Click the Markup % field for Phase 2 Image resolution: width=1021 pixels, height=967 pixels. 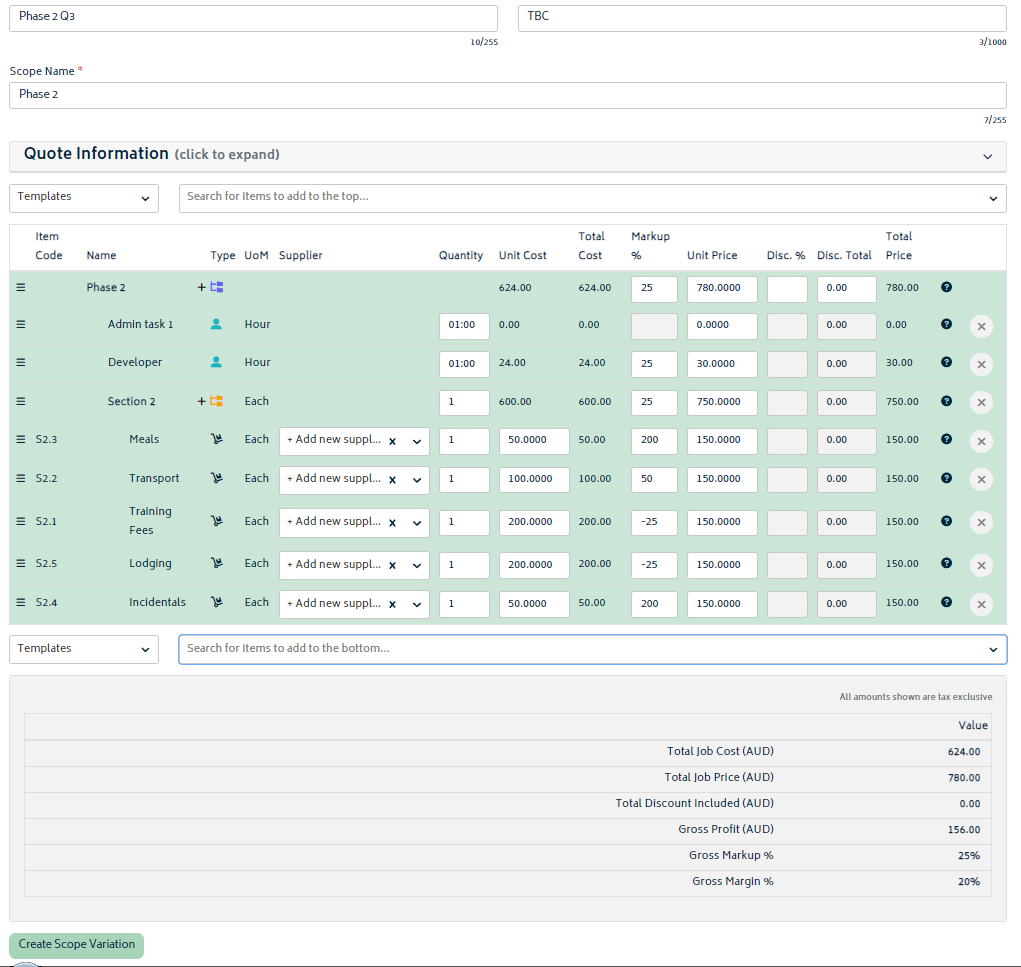click(654, 290)
